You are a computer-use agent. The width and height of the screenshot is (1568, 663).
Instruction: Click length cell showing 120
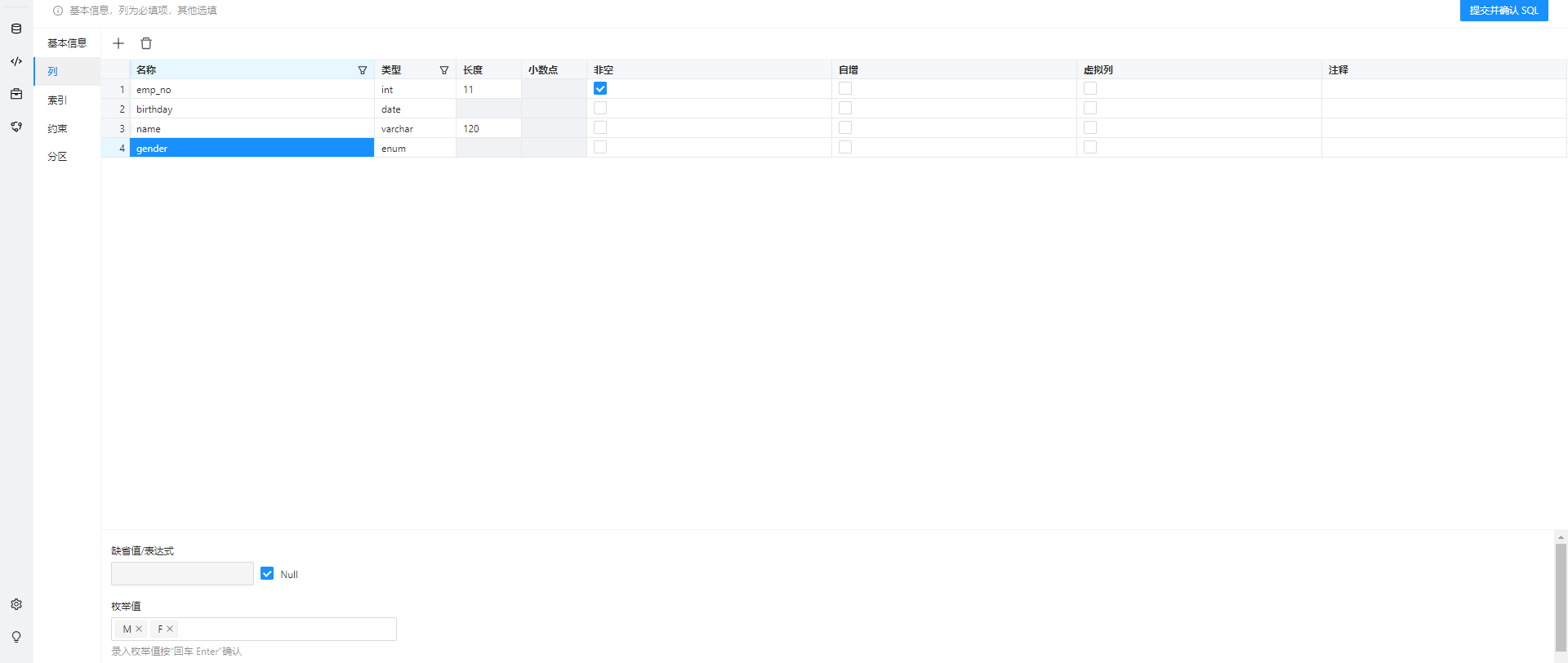tap(488, 128)
